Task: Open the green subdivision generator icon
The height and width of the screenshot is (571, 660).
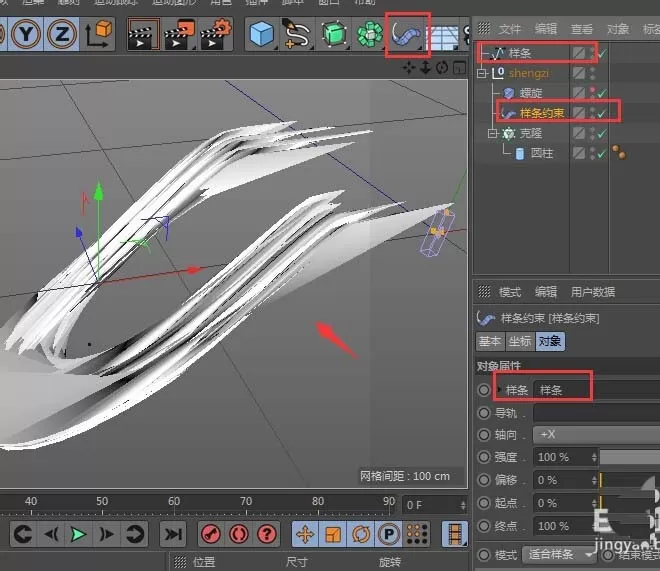Action: coord(334,34)
